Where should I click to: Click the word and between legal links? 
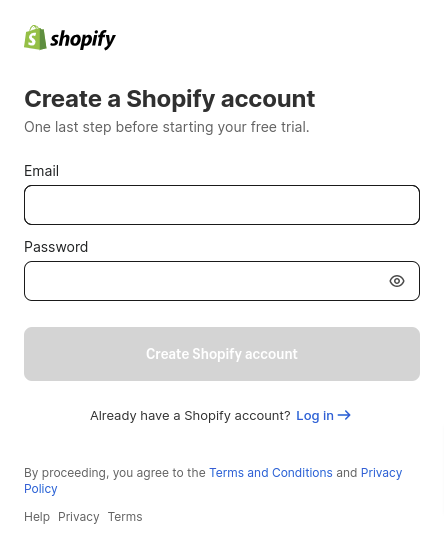point(346,473)
